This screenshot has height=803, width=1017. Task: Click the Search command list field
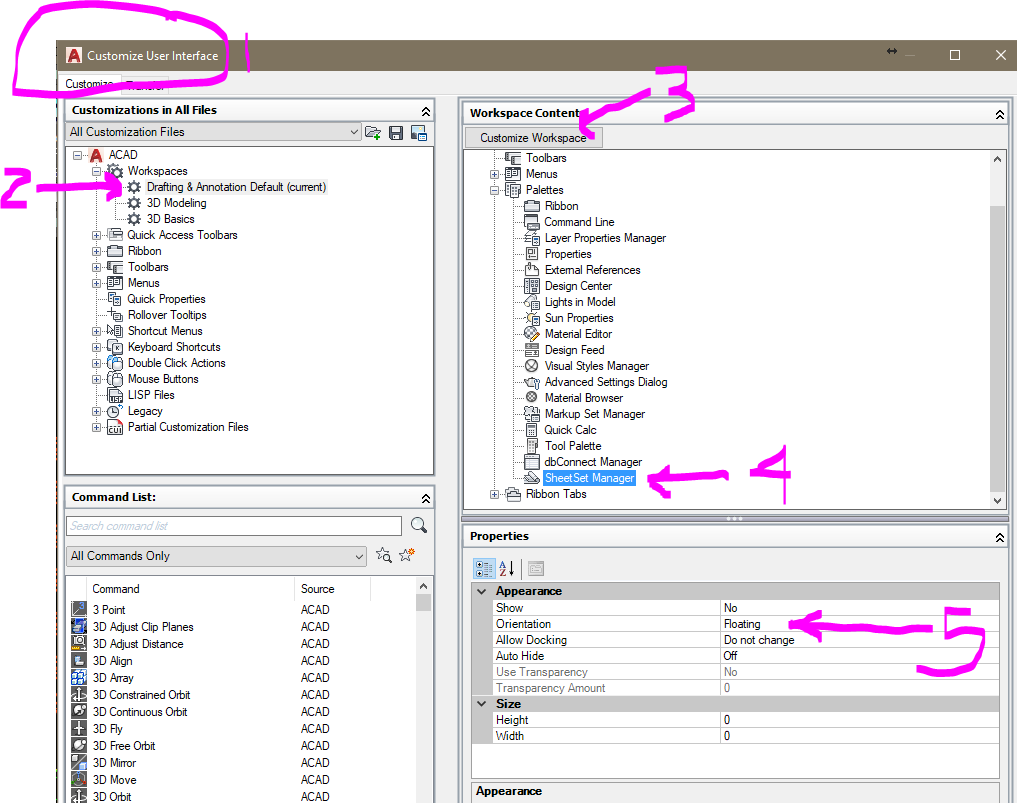coord(234,525)
